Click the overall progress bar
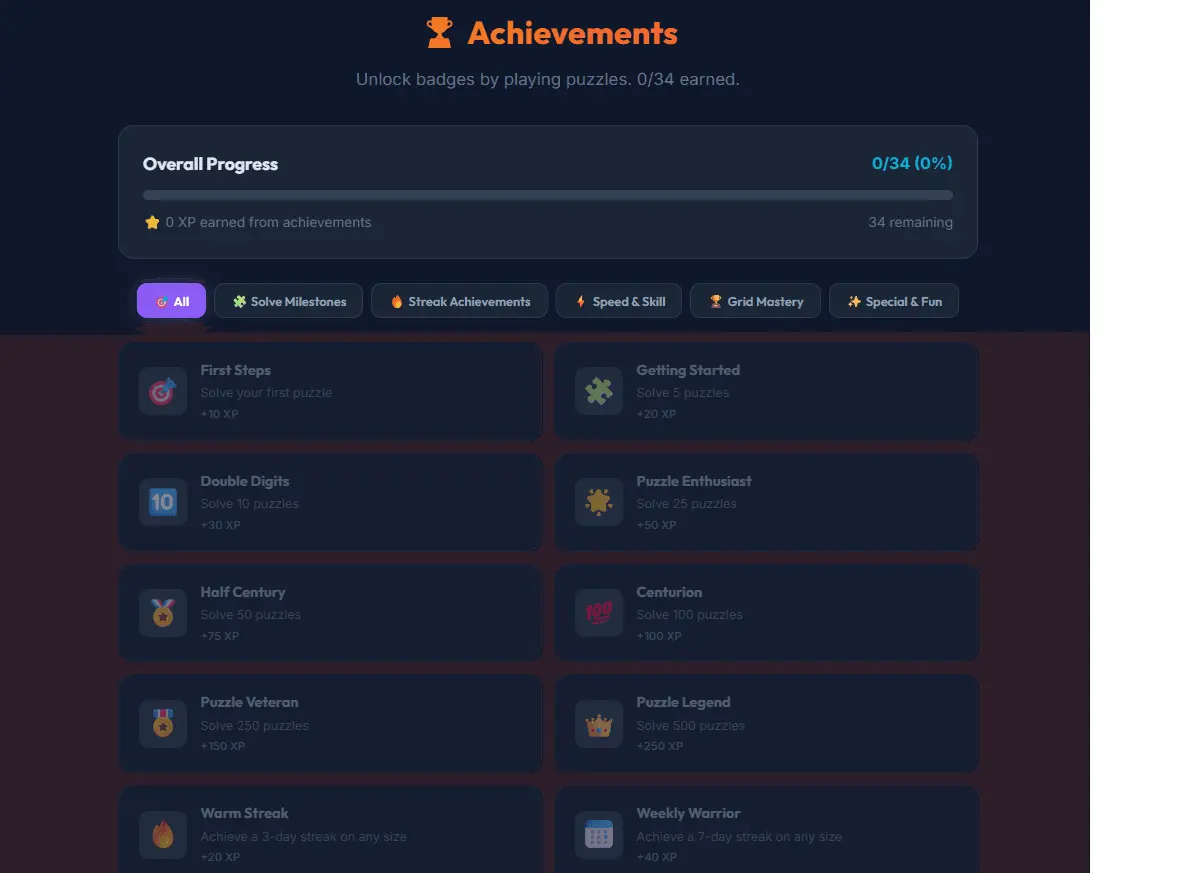 click(x=548, y=195)
